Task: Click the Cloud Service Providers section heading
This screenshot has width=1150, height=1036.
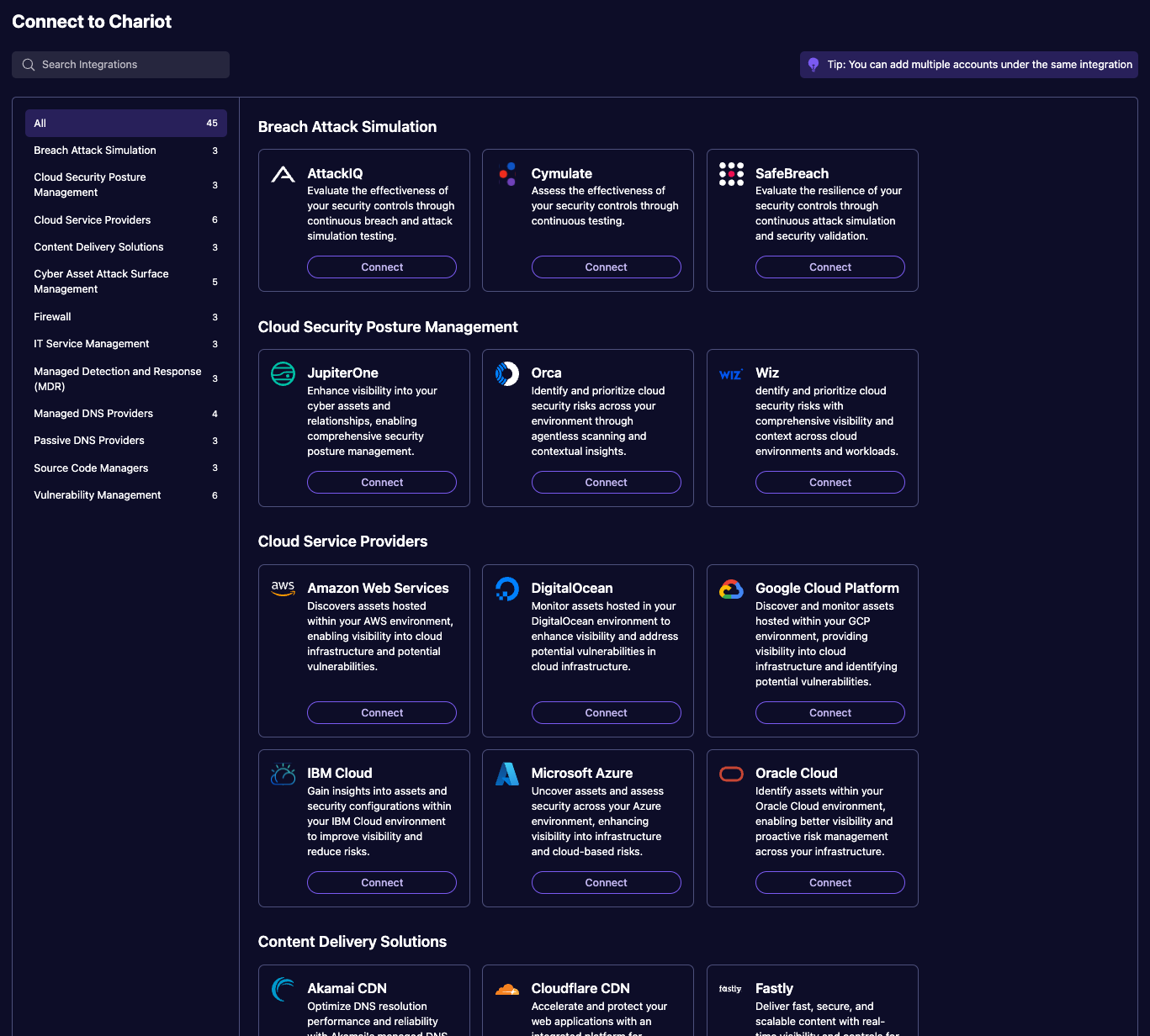Action: pos(342,542)
